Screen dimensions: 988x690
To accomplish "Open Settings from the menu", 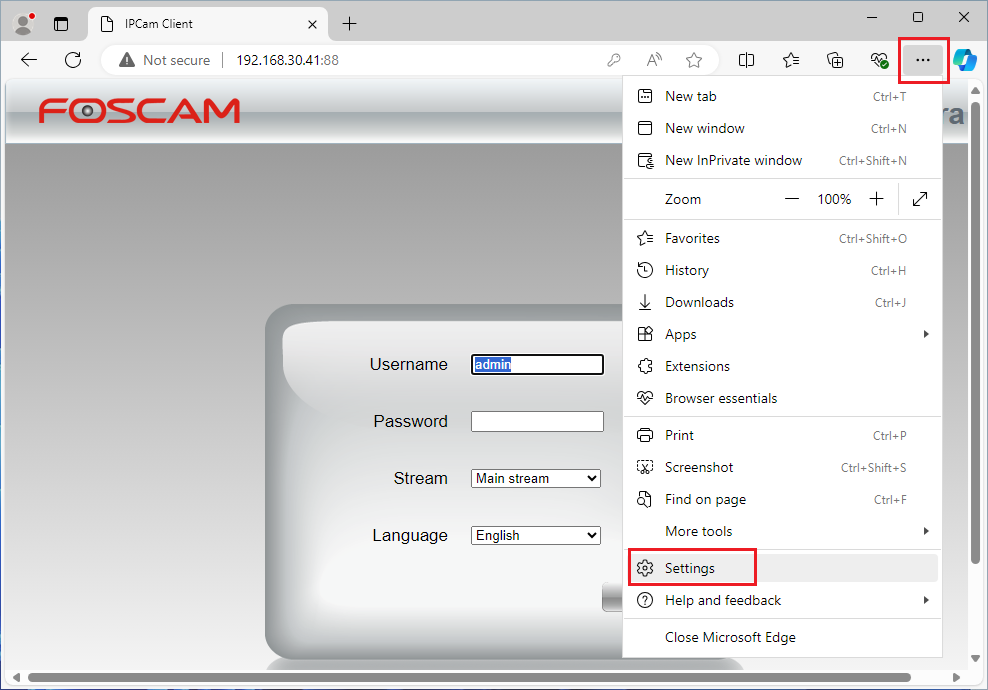I will [690, 568].
